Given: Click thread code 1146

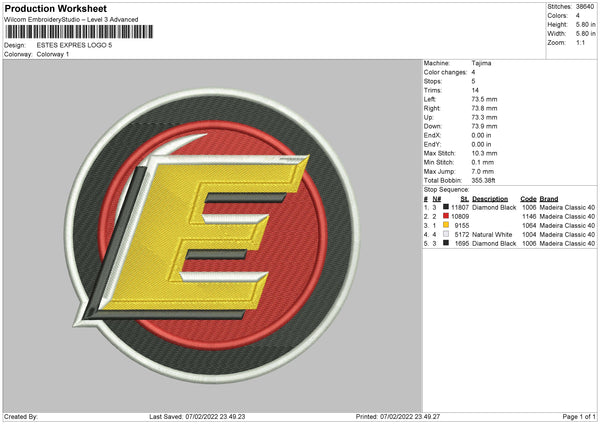Looking at the screenshot, I should [529, 217].
